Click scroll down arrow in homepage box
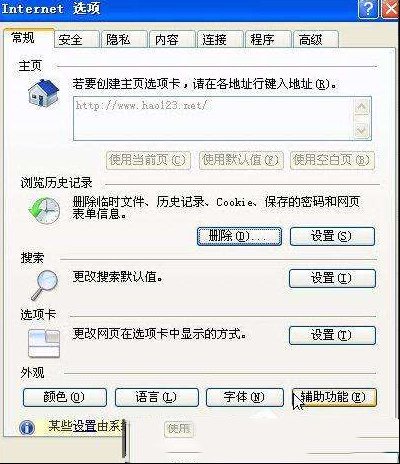The width and height of the screenshot is (400, 464). pos(362,130)
